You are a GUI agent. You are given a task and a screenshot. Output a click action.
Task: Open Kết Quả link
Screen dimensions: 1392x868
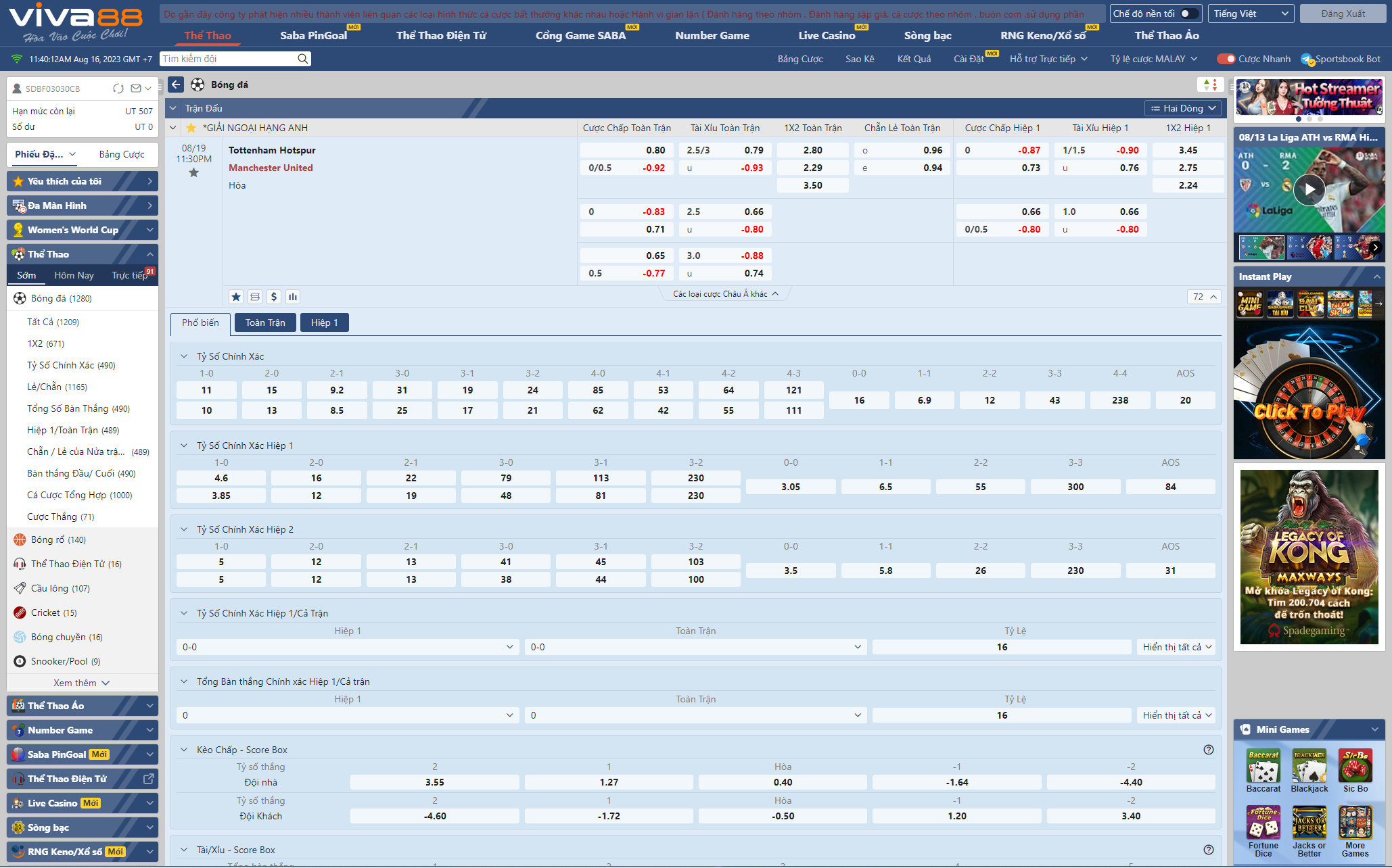[x=914, y=59]
